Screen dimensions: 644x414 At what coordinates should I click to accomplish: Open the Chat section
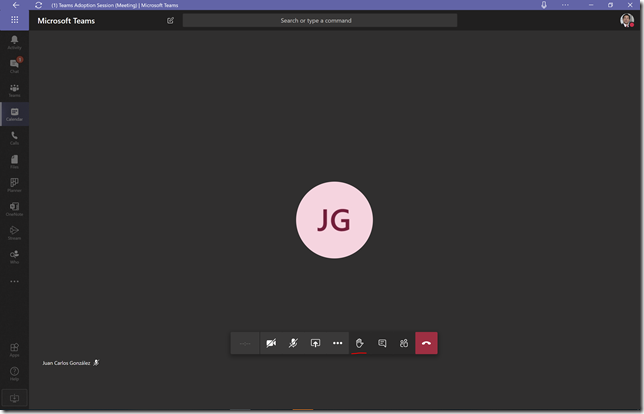pos(14,66)
